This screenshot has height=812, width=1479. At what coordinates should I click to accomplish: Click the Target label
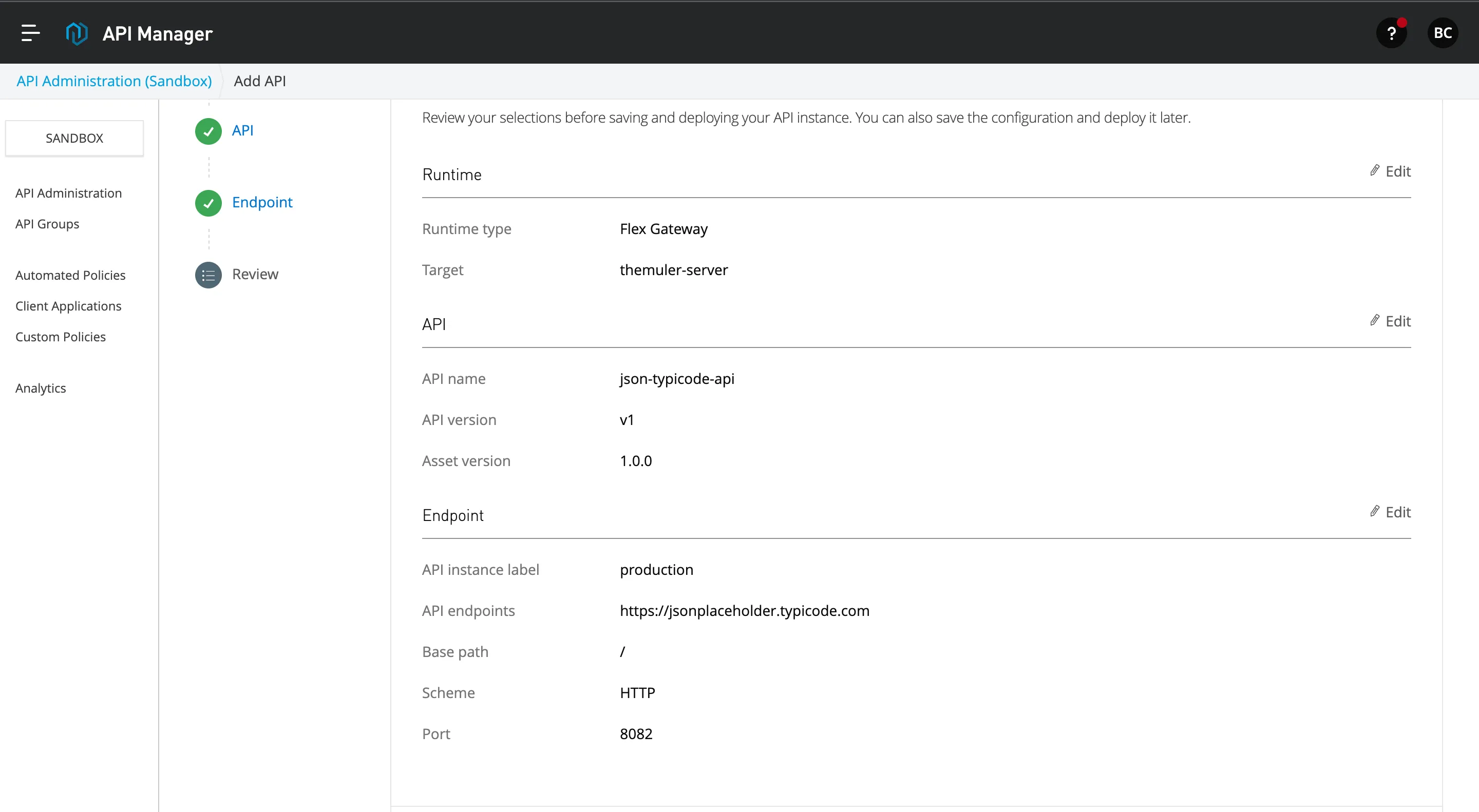pyautogui.click(x=443, y=269)
